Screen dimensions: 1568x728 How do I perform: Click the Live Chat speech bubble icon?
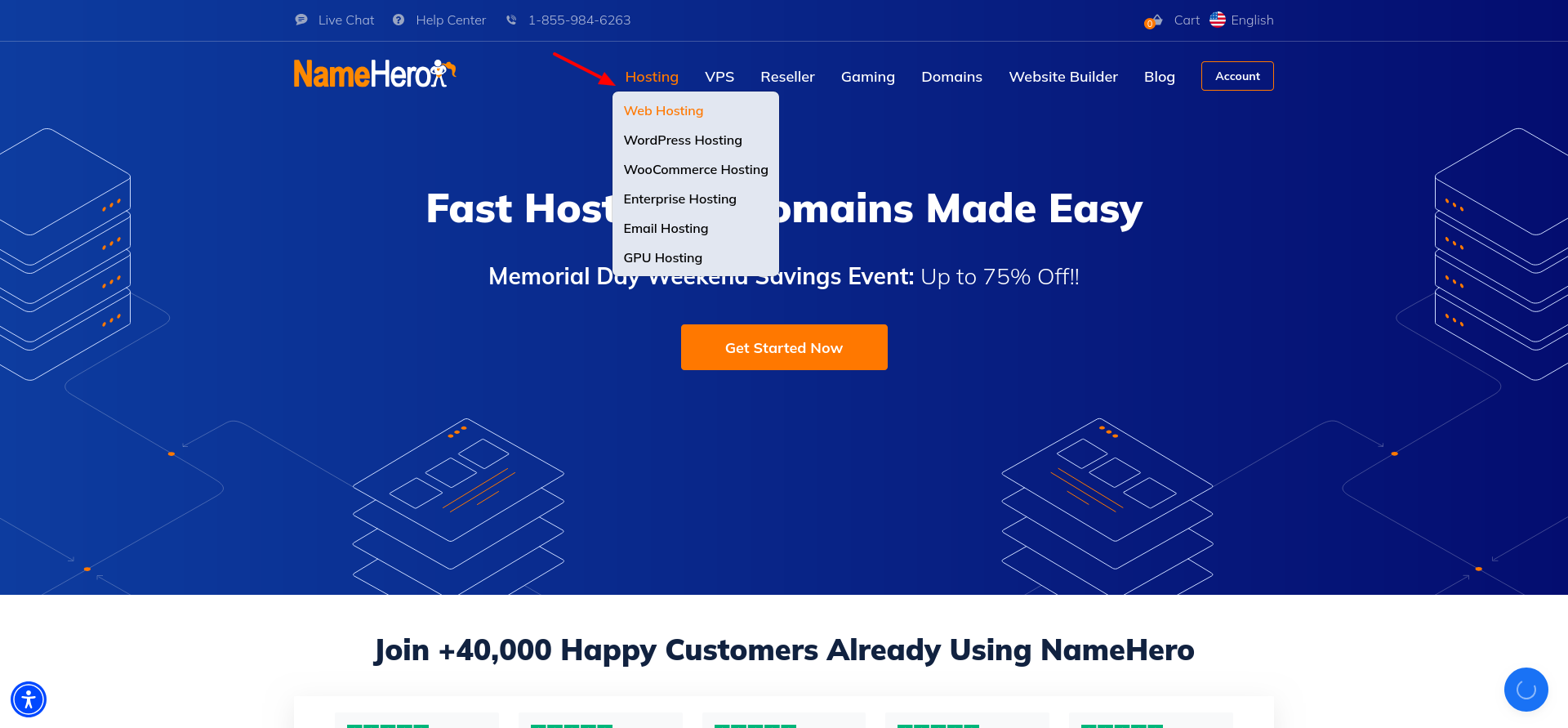pyautogui.click(x=301, y=20)
